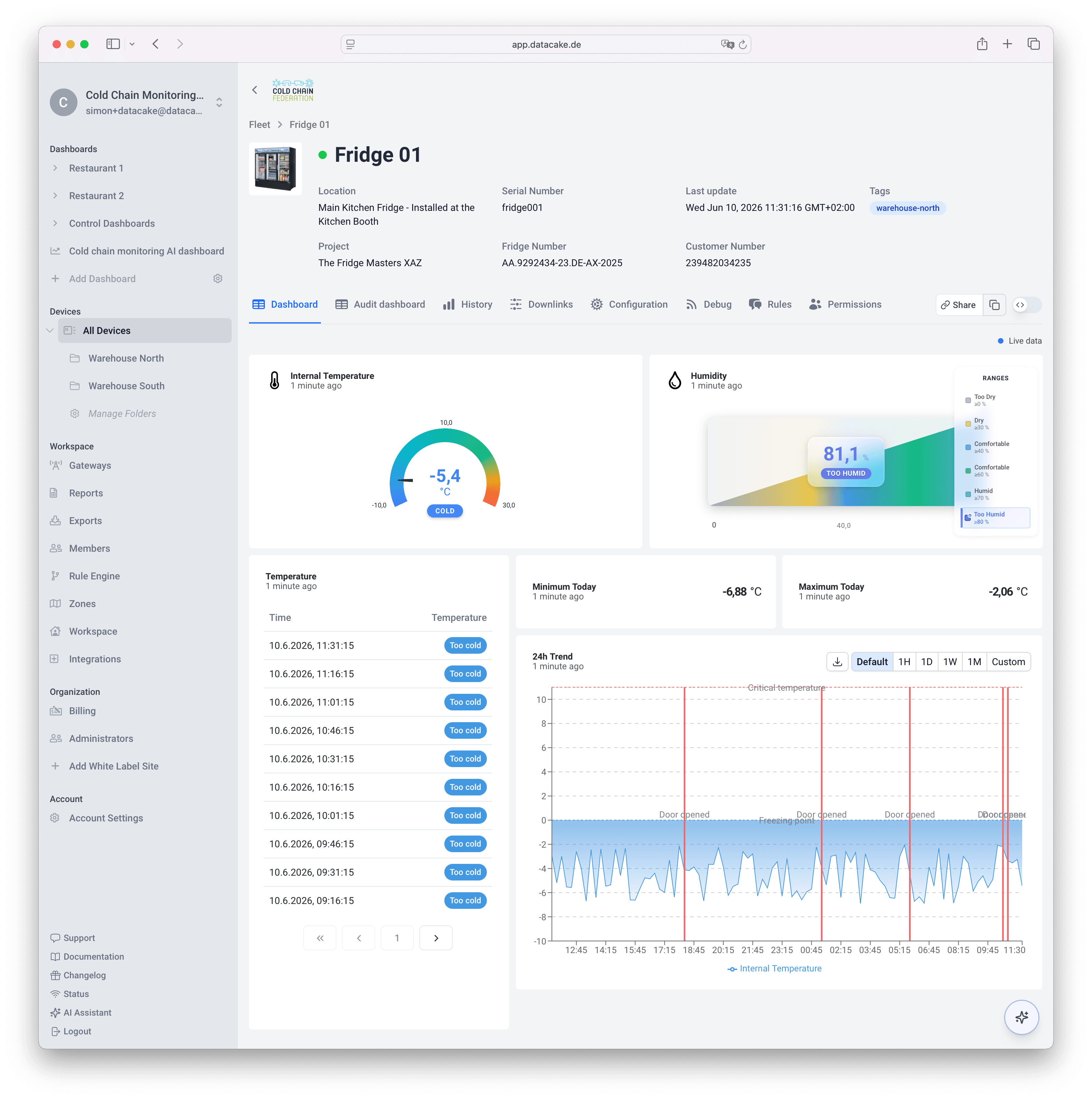The width and height of the screenshot is (1092, 1100).
Task: Click the Safari address bar
Action: coord(545,44)
